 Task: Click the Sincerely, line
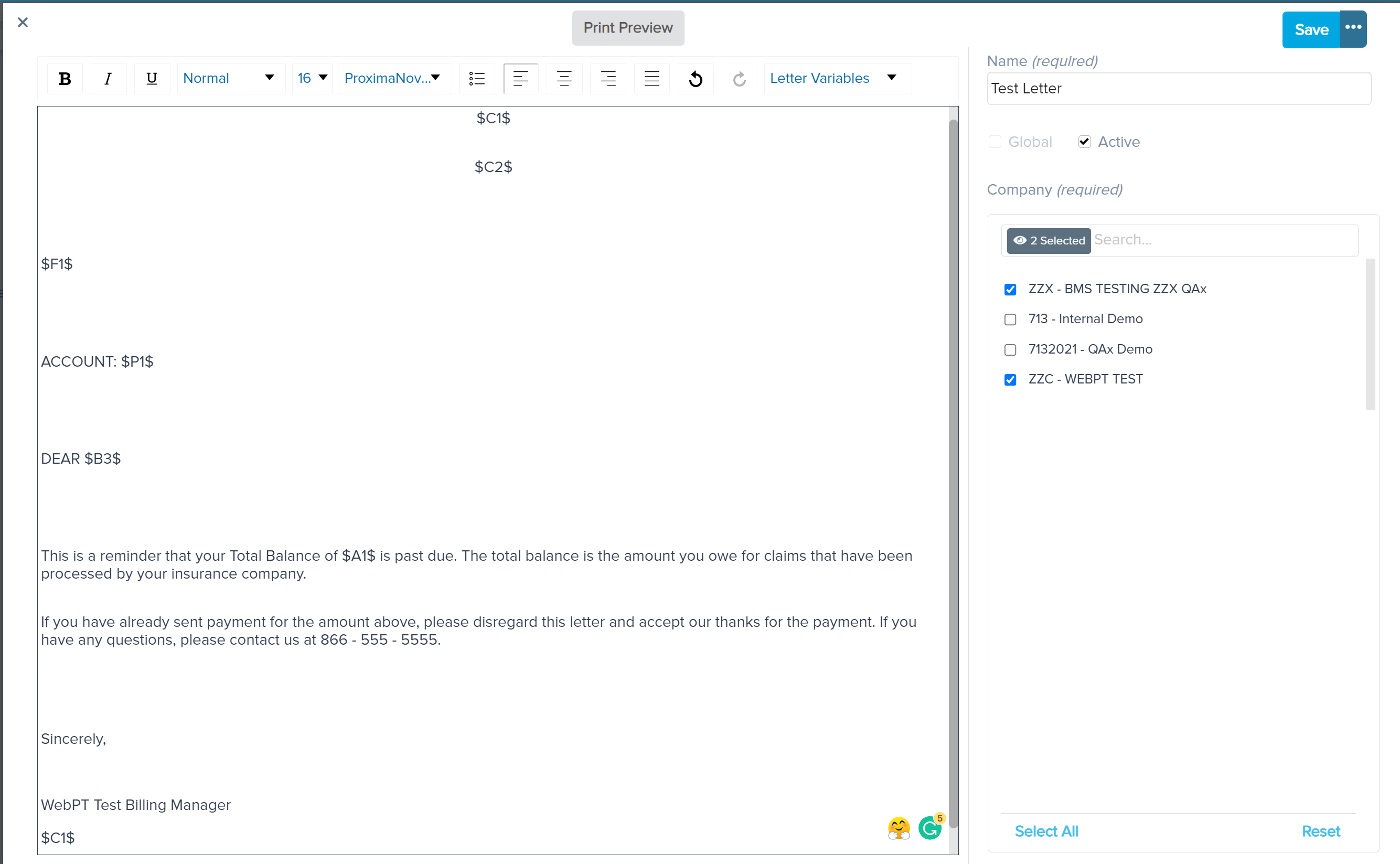(x=73, y=739)
